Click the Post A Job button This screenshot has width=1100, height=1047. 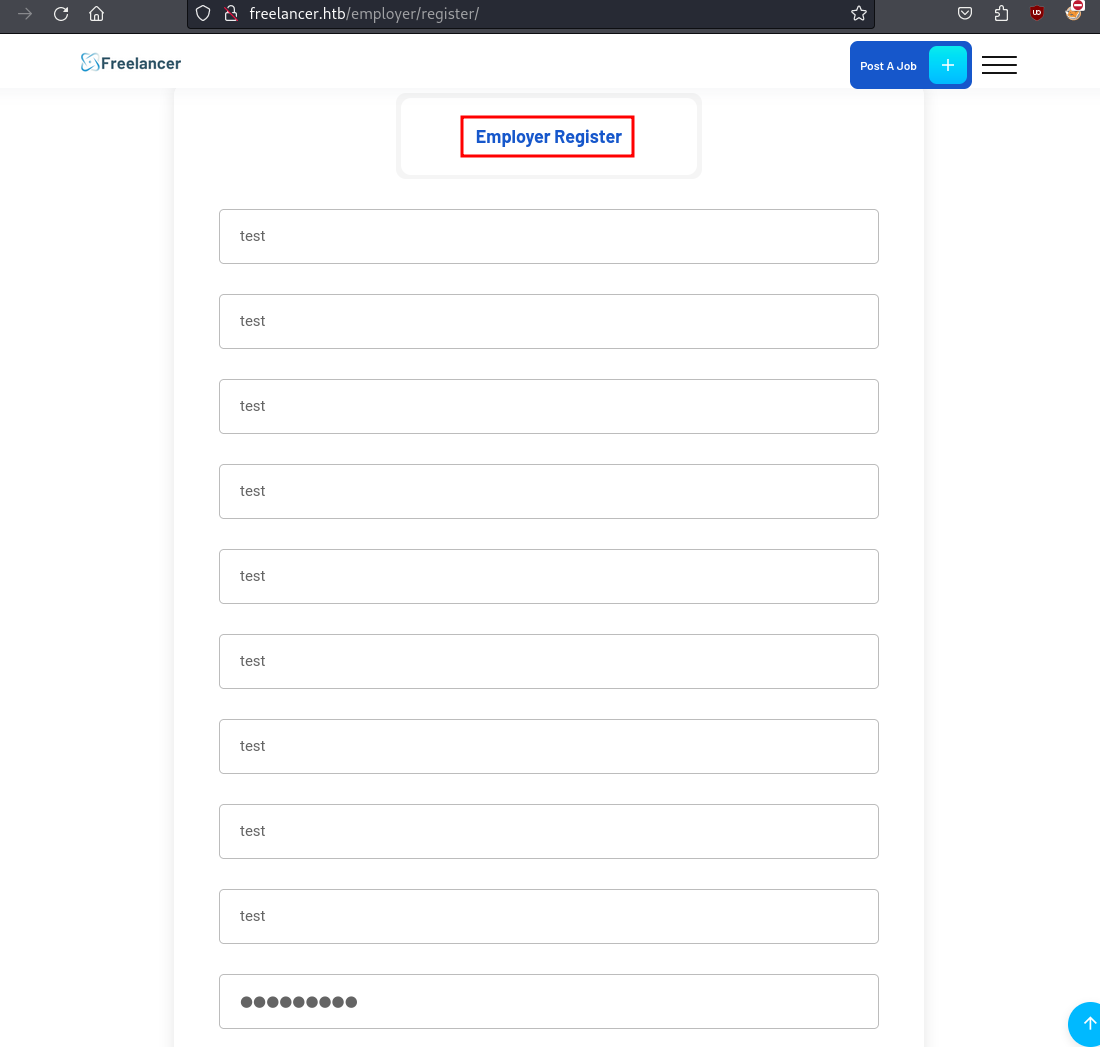888,66
